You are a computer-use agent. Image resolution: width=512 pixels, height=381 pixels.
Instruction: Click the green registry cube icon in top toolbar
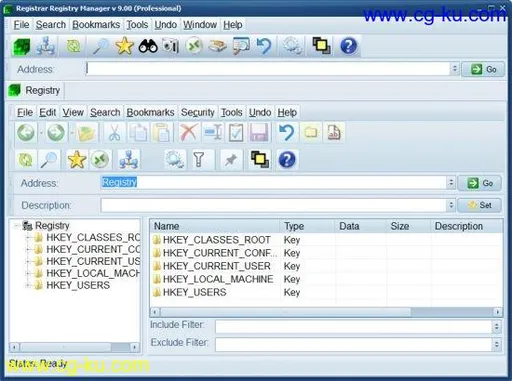coord(21,46)
